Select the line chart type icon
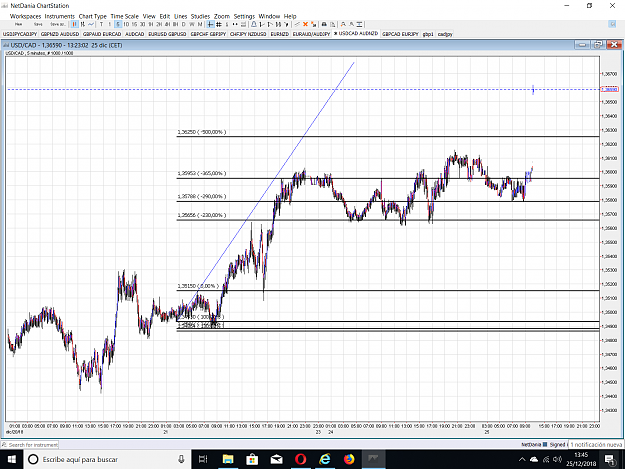The height and width of the screenshot is (469, 625). tap(91, 24)
